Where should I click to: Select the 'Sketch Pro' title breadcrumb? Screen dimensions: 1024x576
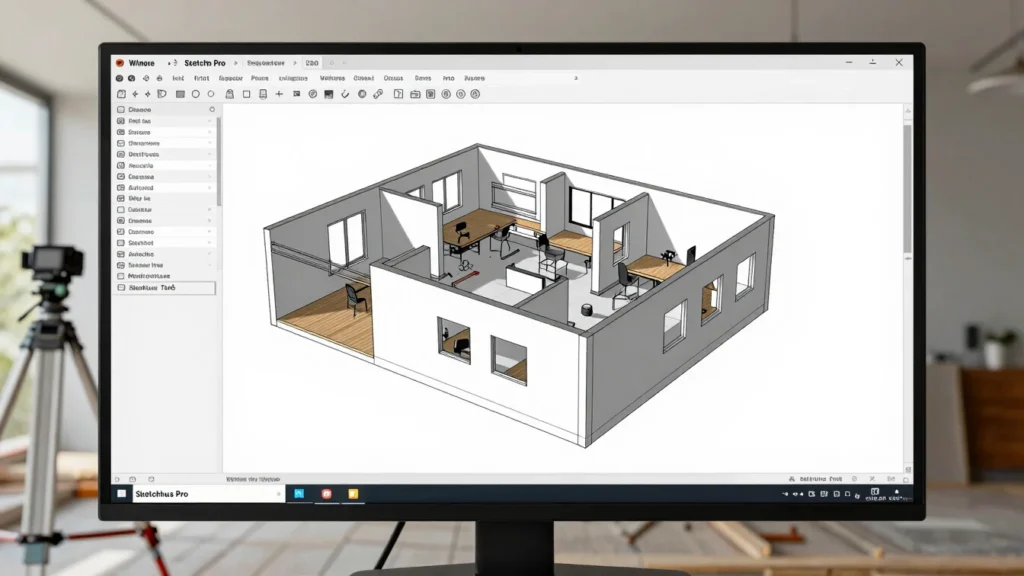click(x=204, y=63)
